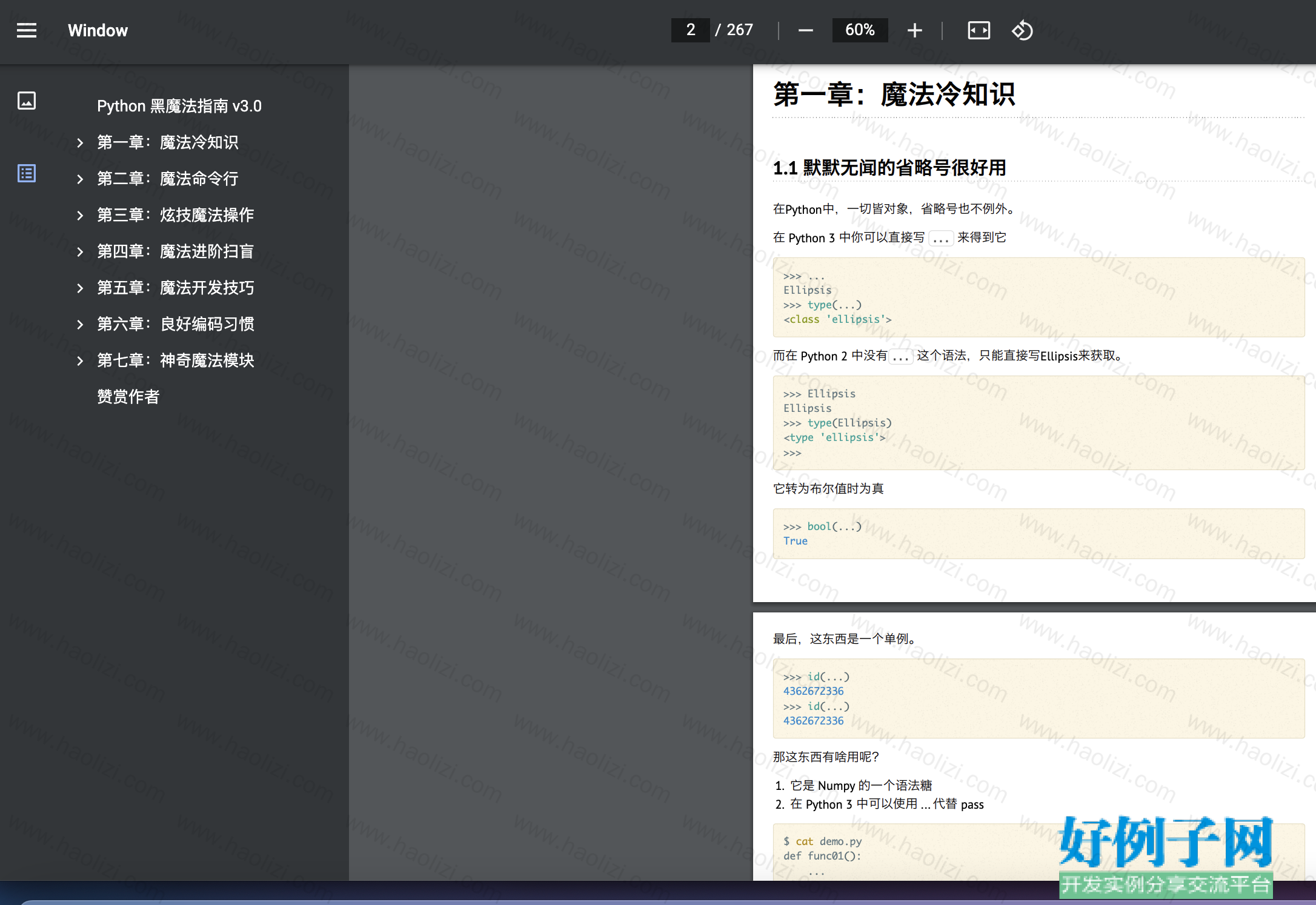This screenshot has width=1316, height=905.
Task: Click heading 第一章：魔法冷知识 on page
Action: coord(894,94)
